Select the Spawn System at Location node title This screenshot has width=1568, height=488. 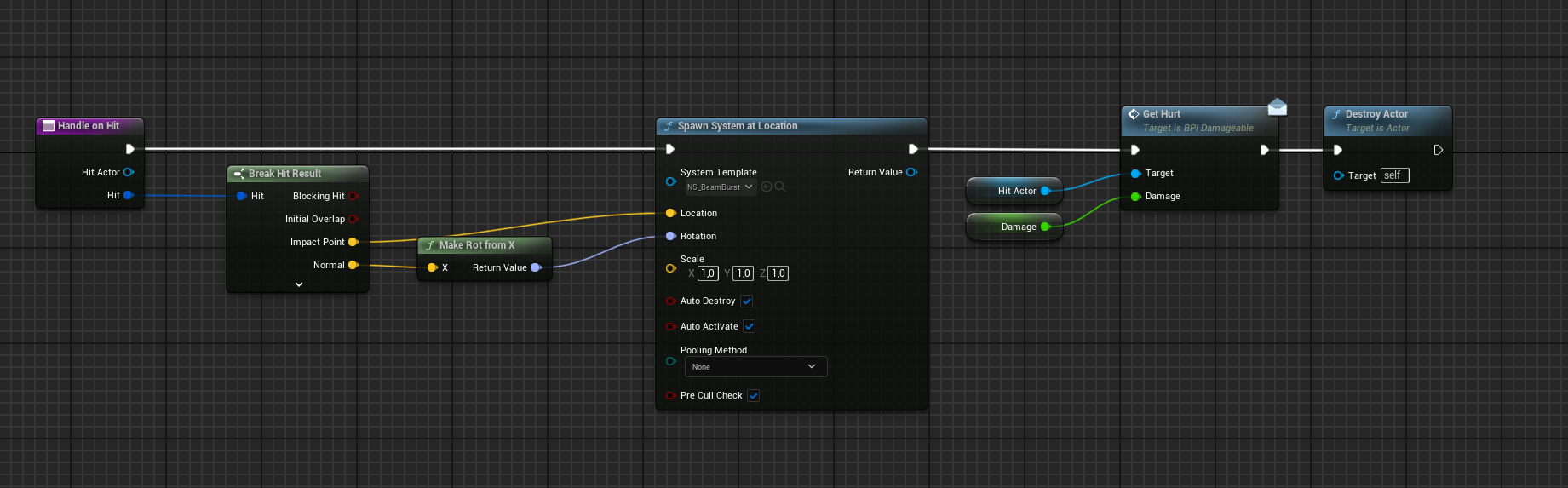point(738,126)
